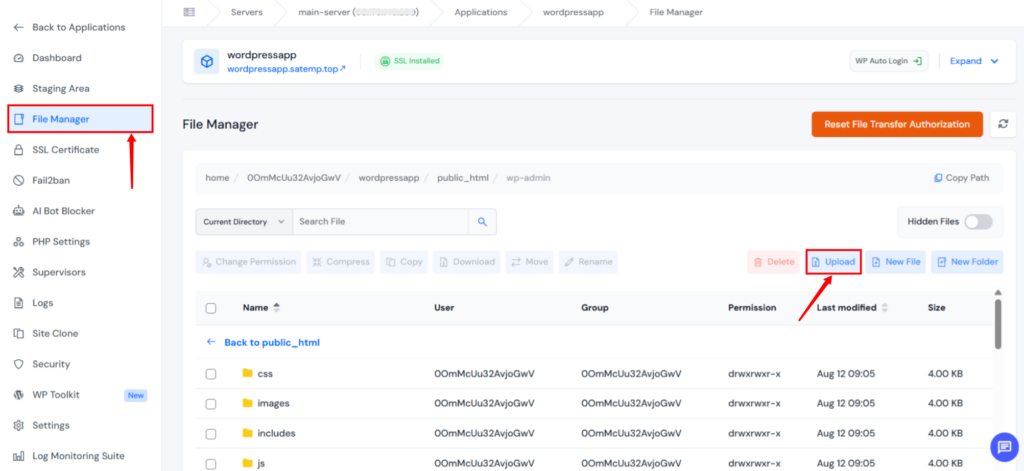Click the Security shield icon
The width and height of the screenshot is (1024, 471).
19,365
